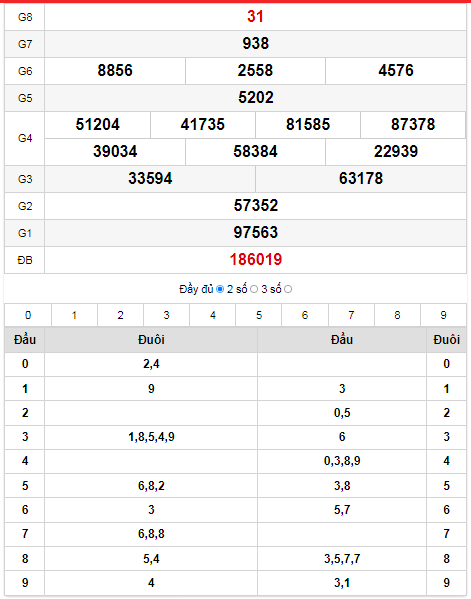Click the G7 result 938
The height and width of the screenshot is (599, 471).
(256, 44)
